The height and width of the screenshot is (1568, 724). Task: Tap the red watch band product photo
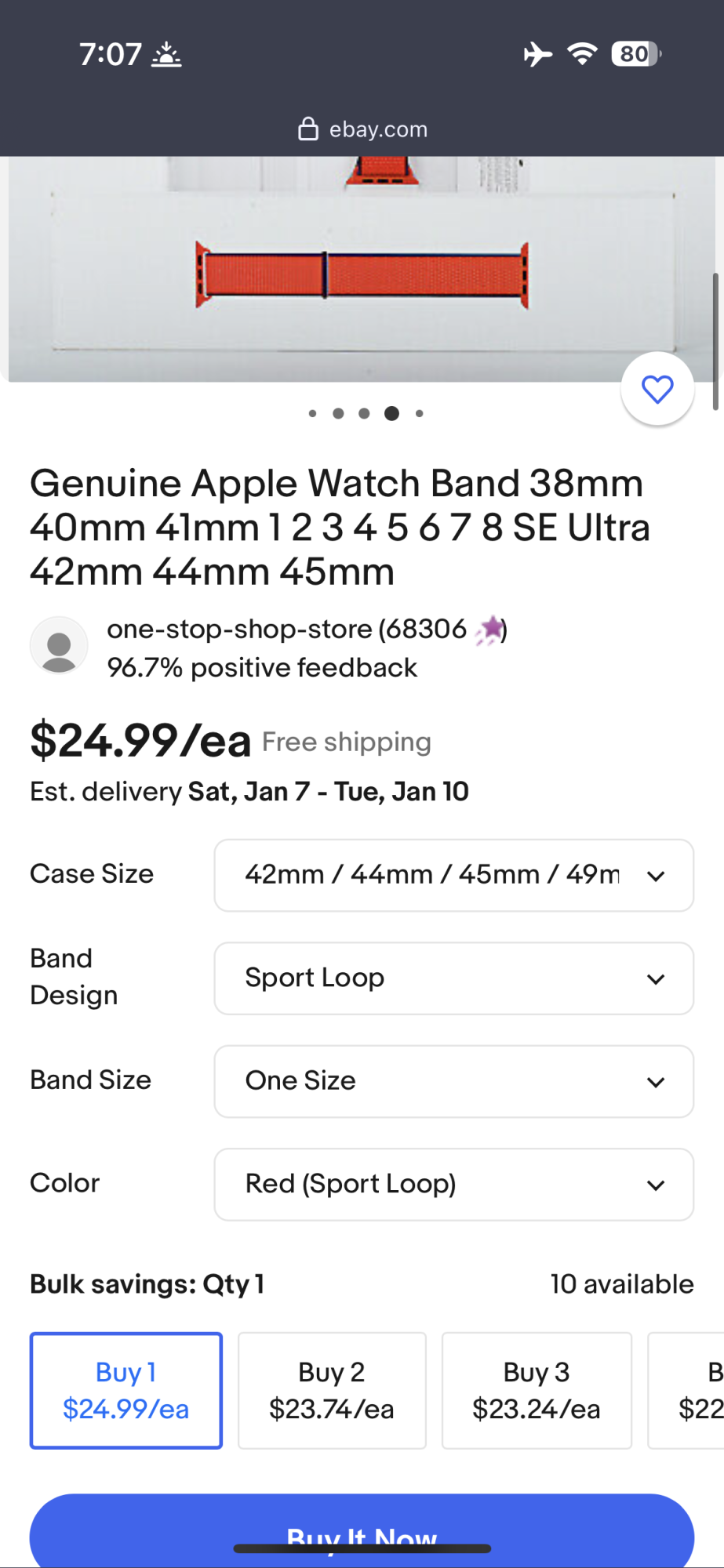362,269
